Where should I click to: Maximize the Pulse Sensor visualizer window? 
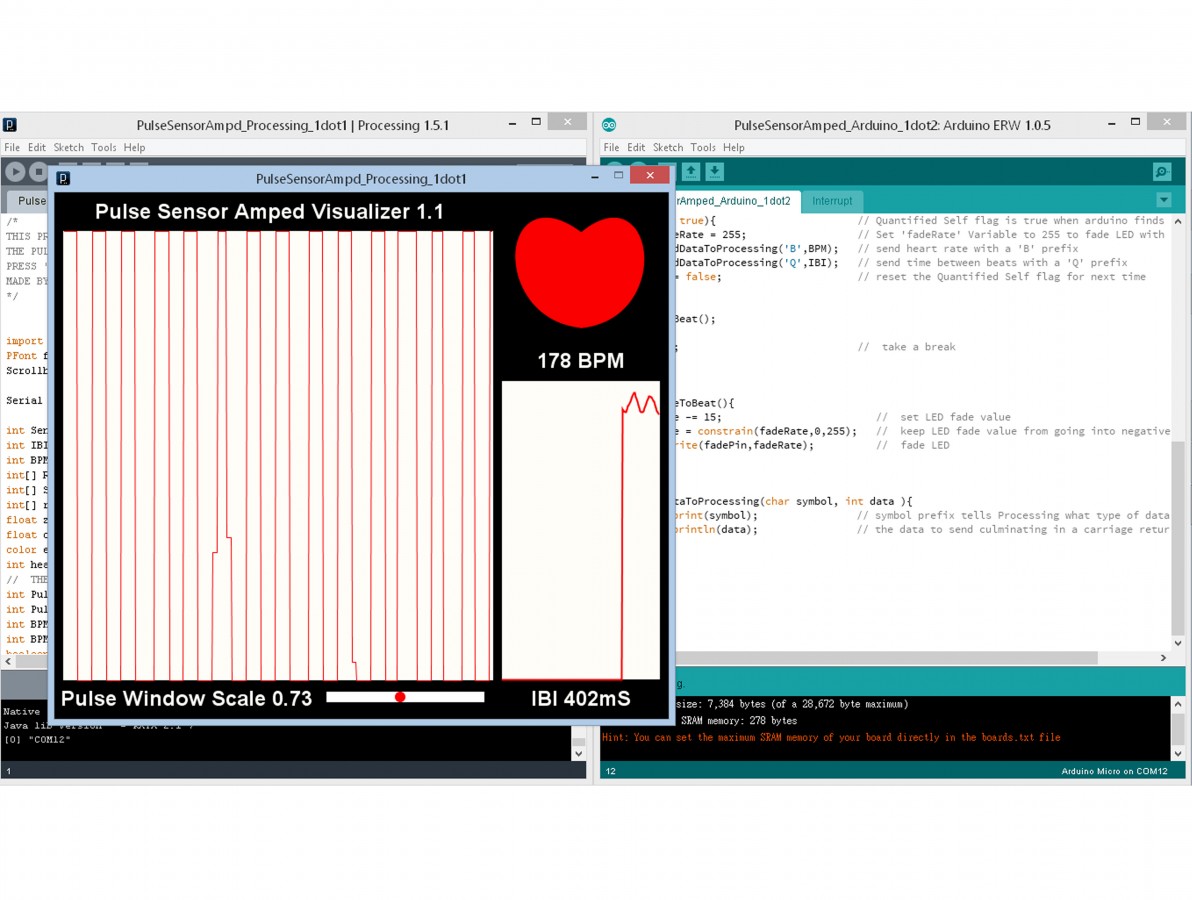[618, 177]
